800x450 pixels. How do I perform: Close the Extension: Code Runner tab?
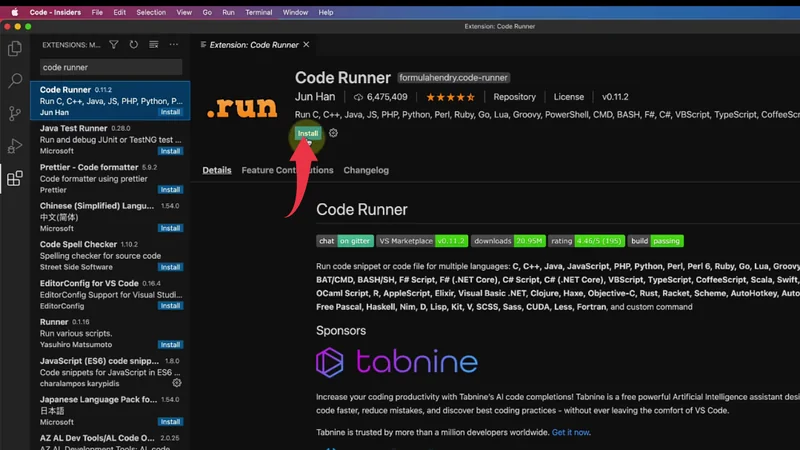click(x=306, y=45)
